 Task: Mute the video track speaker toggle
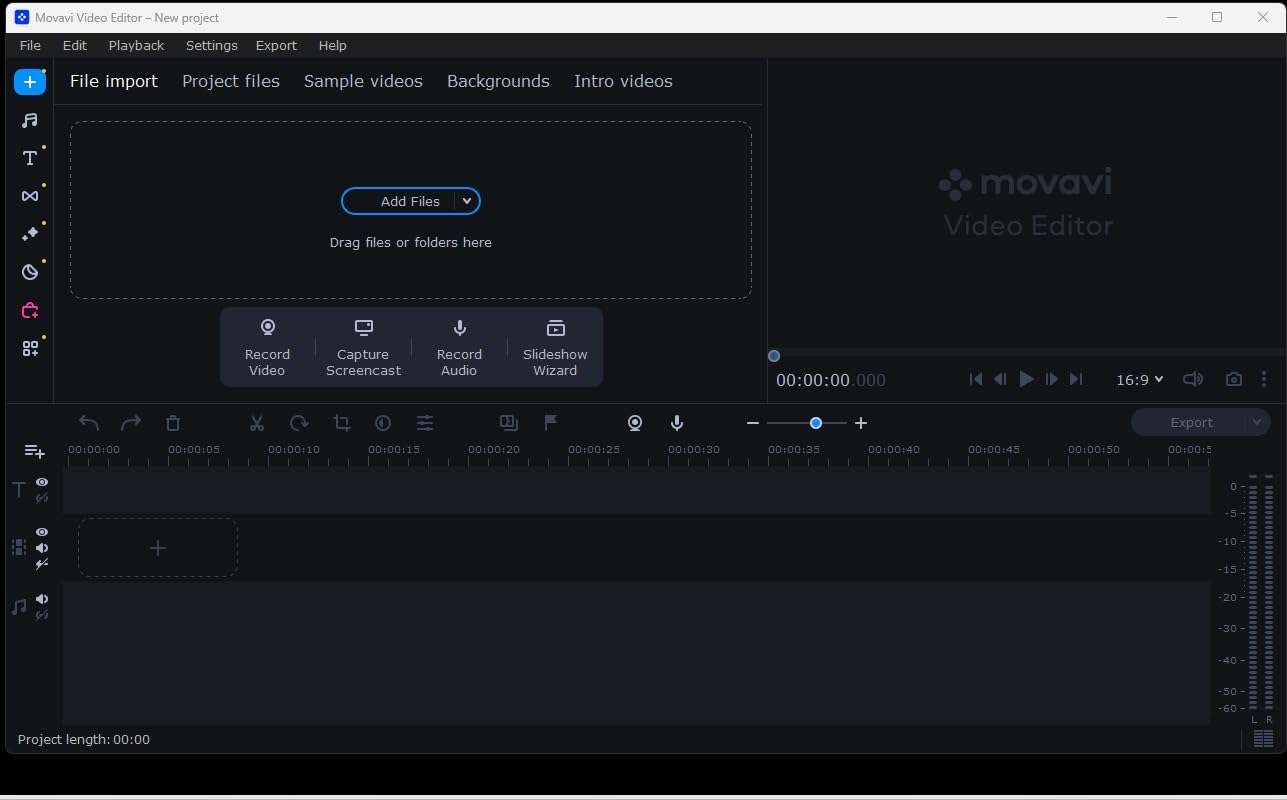click(x=41, y=547)
